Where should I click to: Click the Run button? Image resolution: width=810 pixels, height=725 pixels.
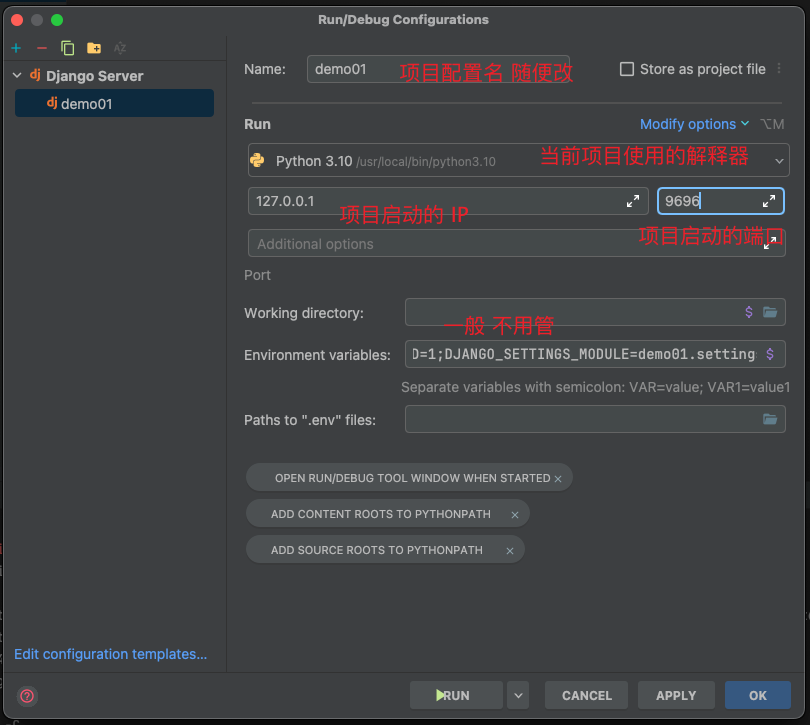point(456,695)
